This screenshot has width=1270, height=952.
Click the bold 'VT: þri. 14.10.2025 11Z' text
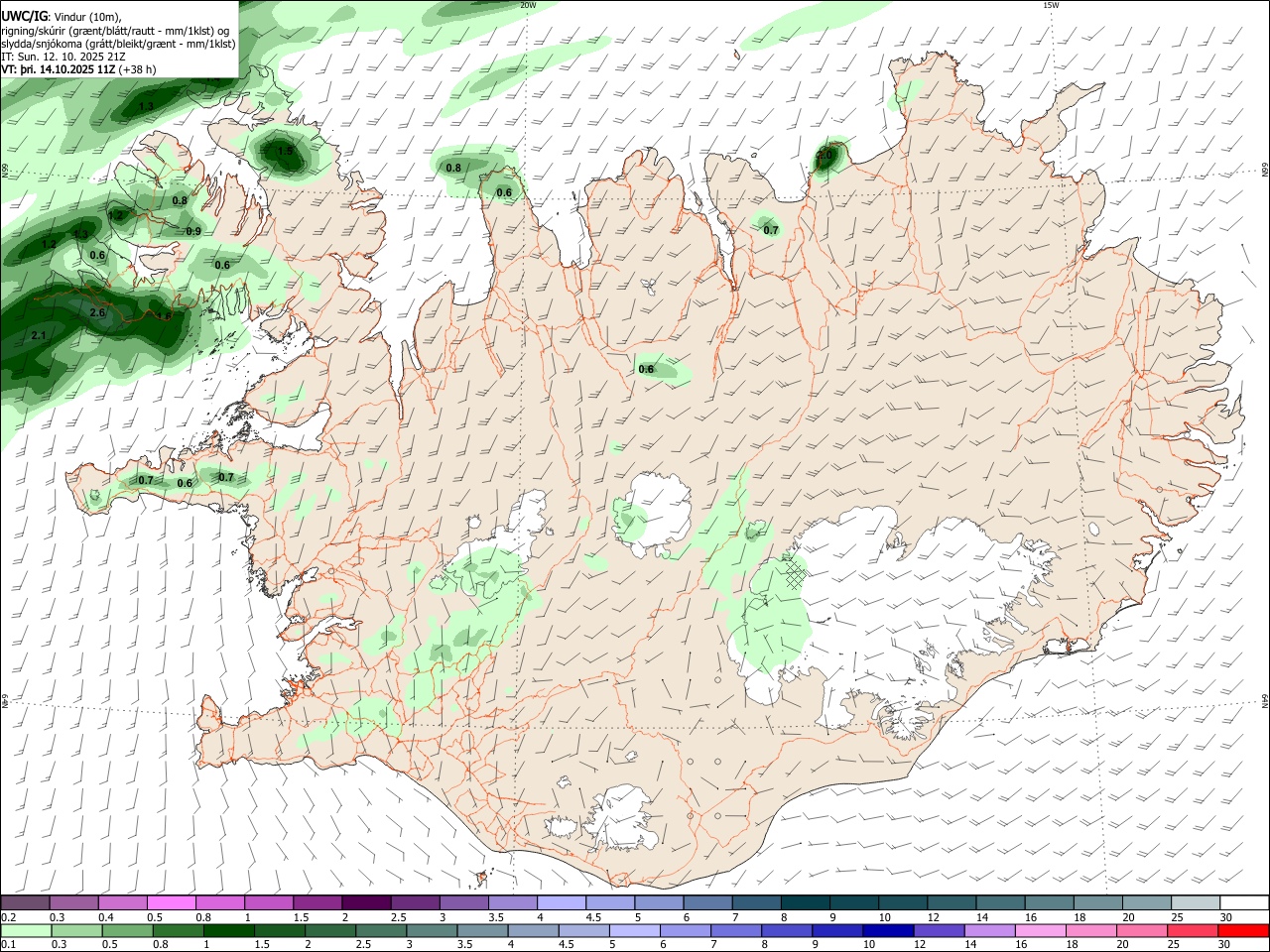tap(60, 70)
